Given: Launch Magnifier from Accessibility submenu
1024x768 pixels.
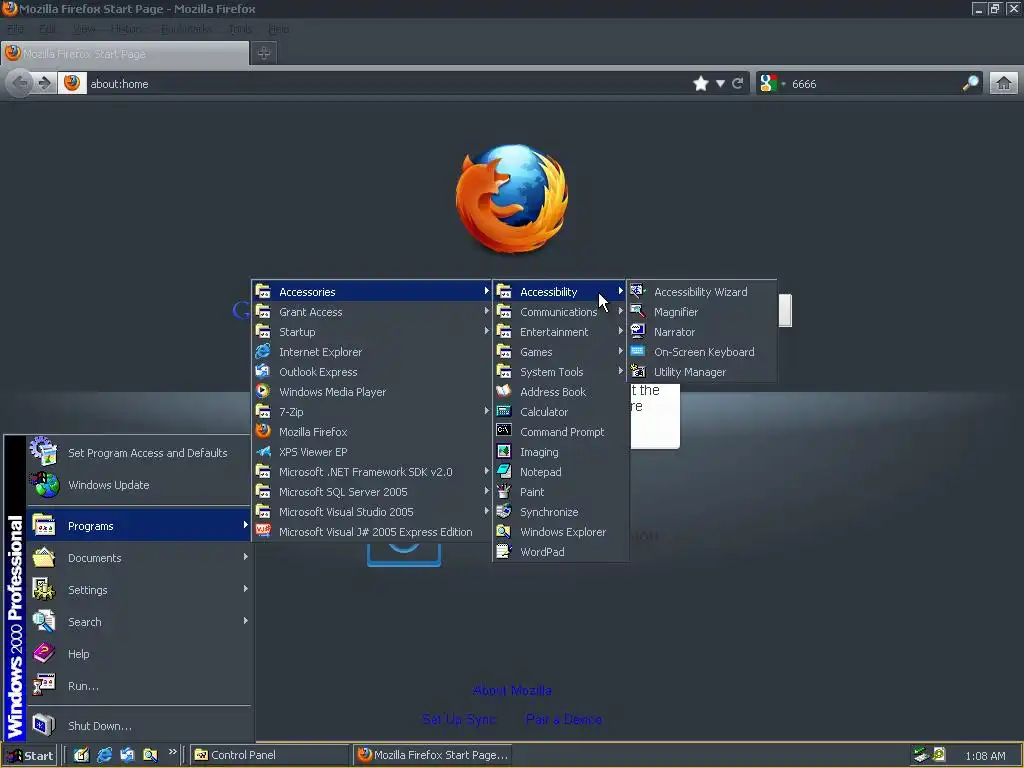Looking at the screenshot, I should pyautogui.click(x=702, y=312).
